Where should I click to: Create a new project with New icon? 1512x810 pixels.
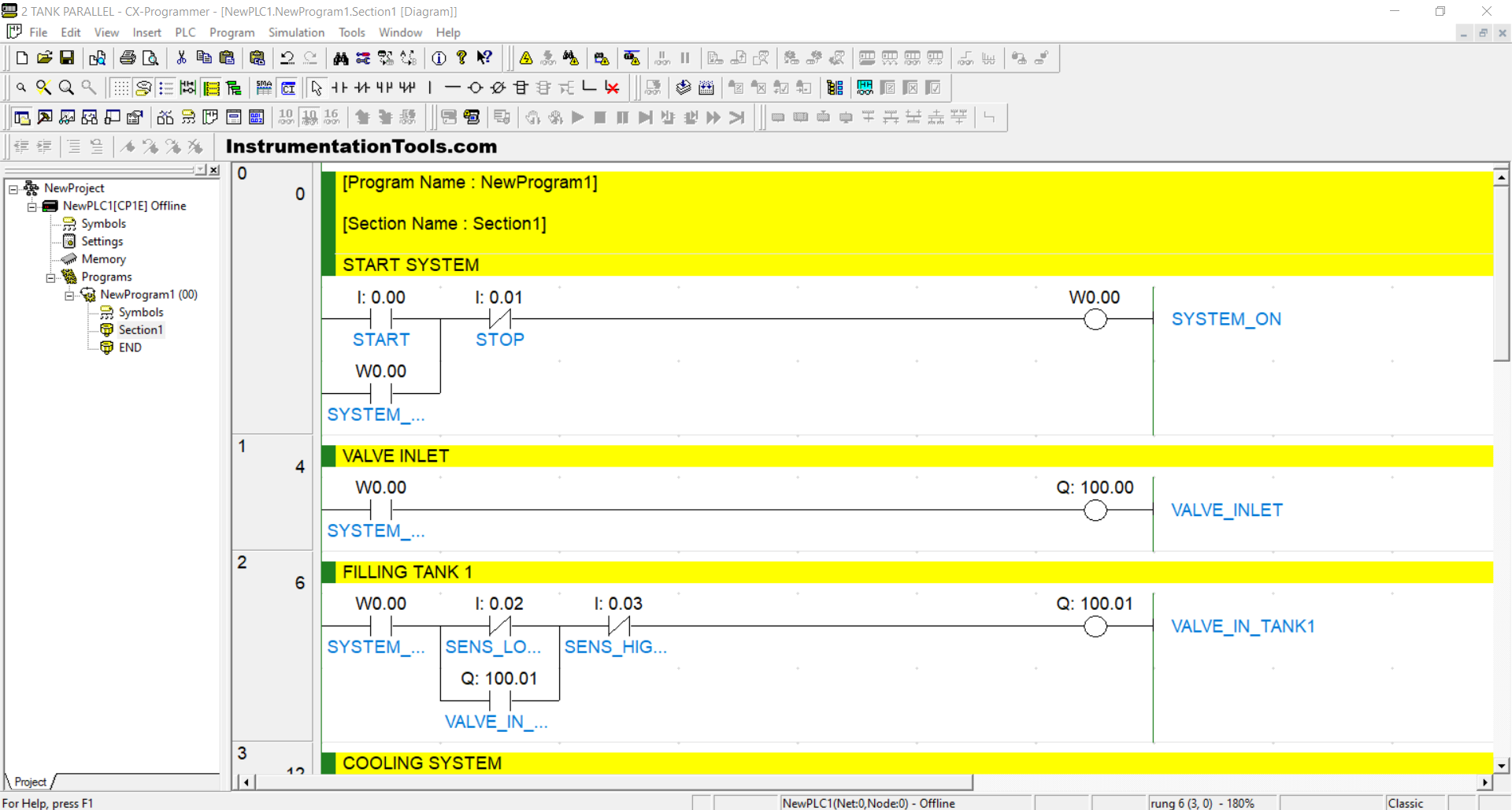22,58
